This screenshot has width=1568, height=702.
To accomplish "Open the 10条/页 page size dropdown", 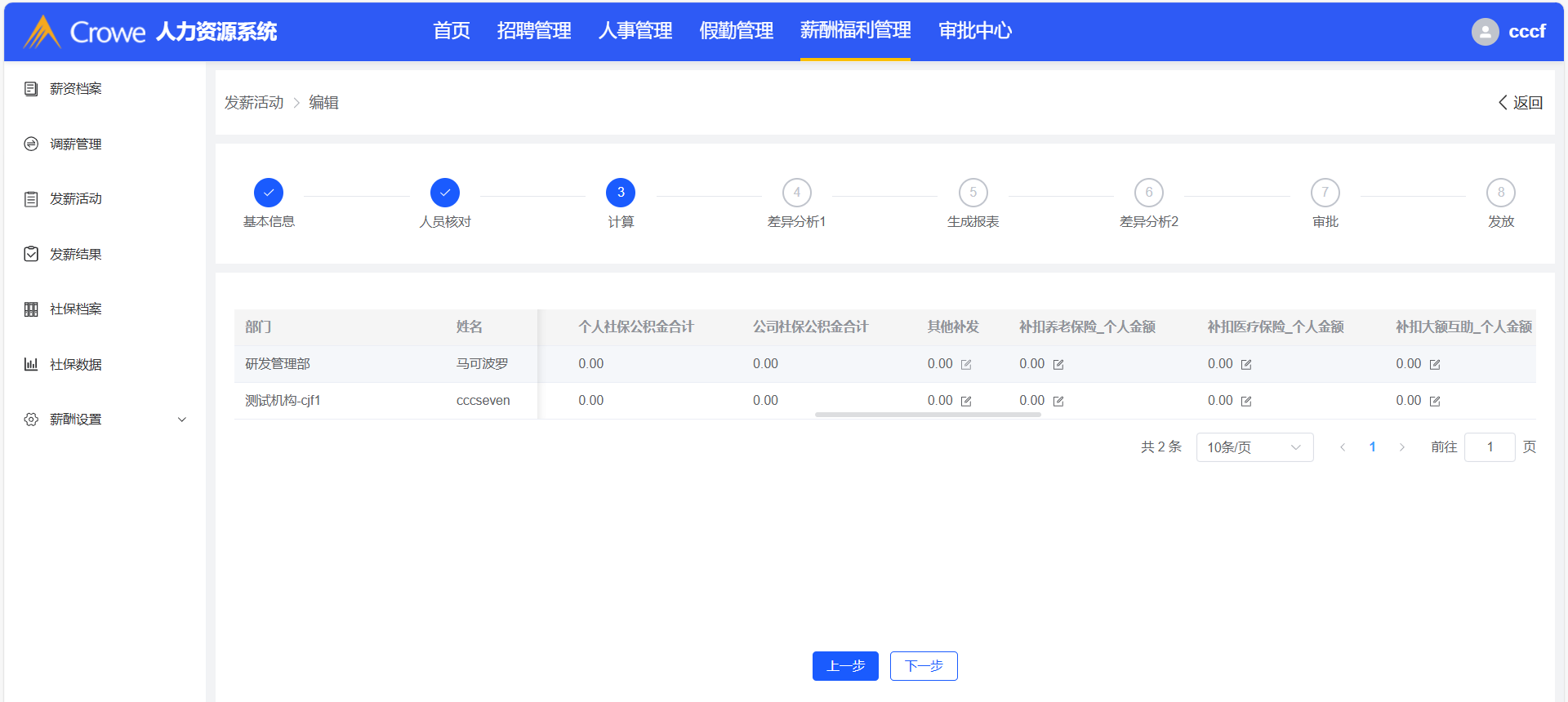I will (1254, 447).
